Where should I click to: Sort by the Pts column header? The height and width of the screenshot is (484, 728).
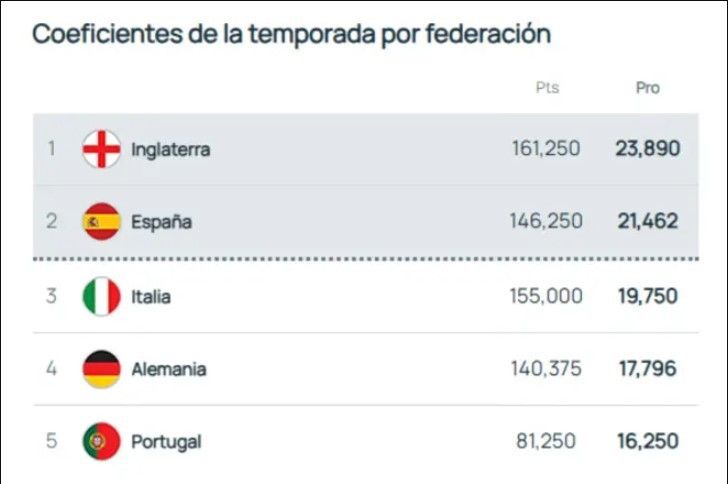coord(547,88)
